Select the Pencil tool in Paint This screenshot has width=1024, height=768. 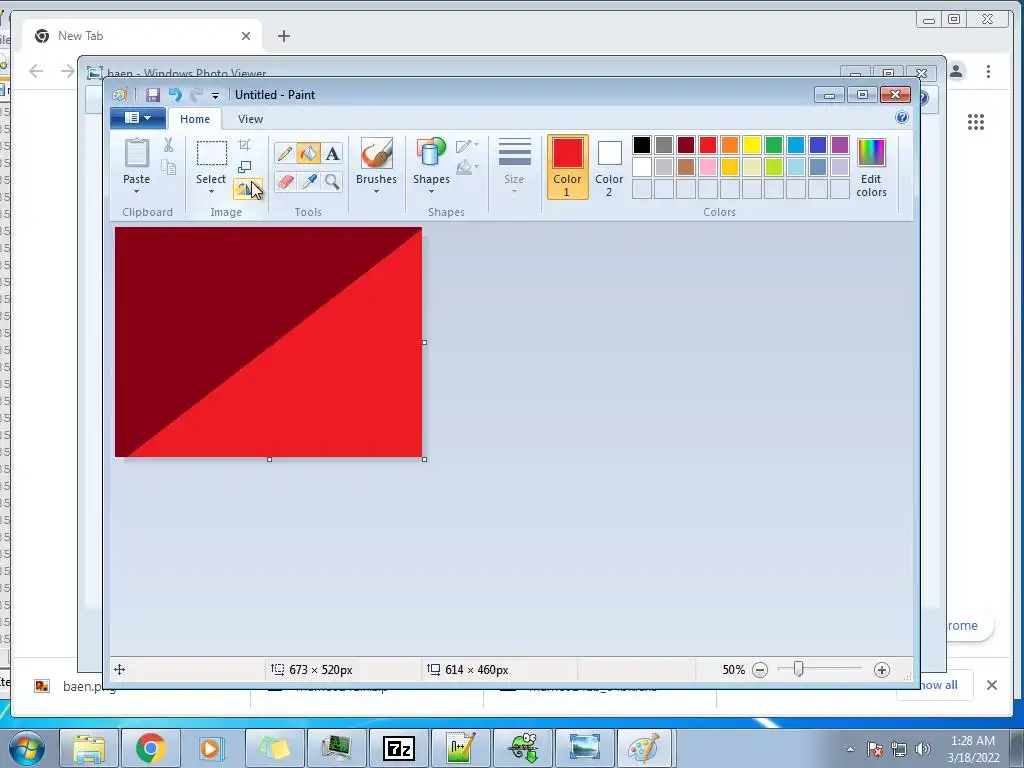[x=285, y=153]
